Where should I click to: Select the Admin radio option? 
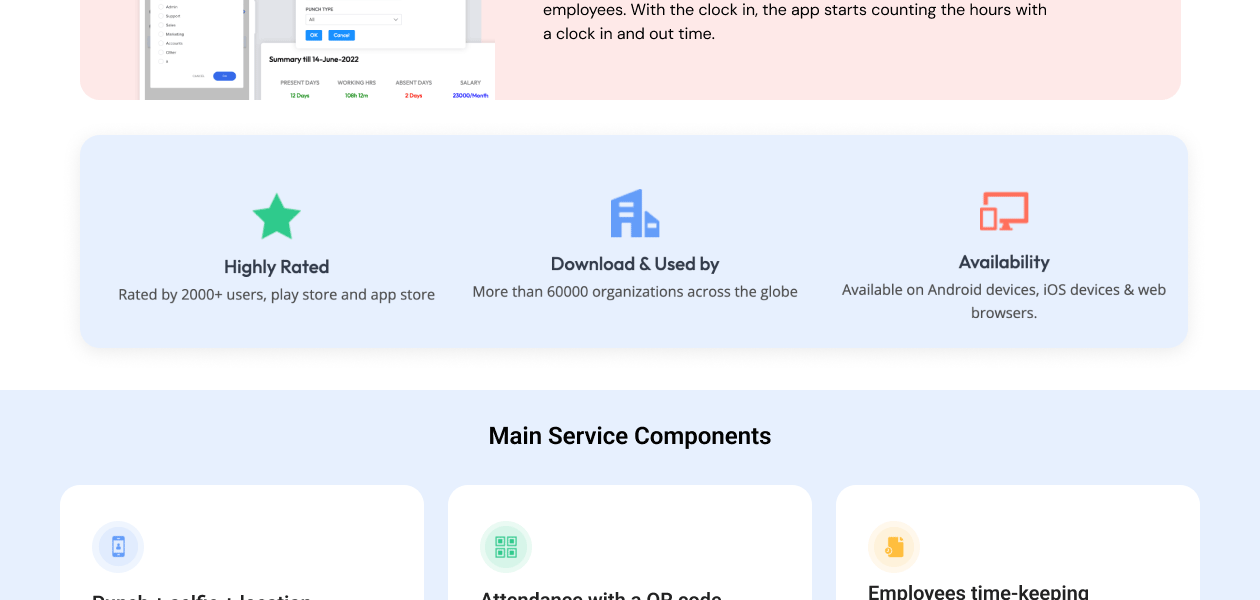(x=159, y=6)
